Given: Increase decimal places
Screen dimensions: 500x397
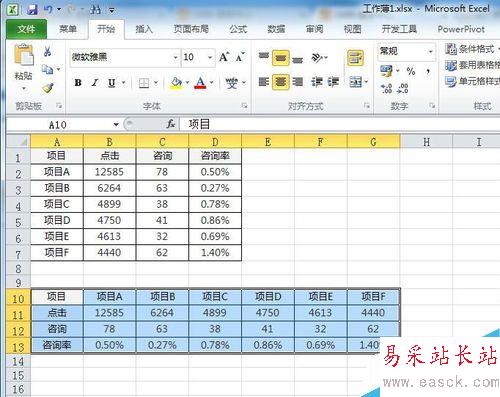Looking at the screenshot, I should (x=386, y=88).
